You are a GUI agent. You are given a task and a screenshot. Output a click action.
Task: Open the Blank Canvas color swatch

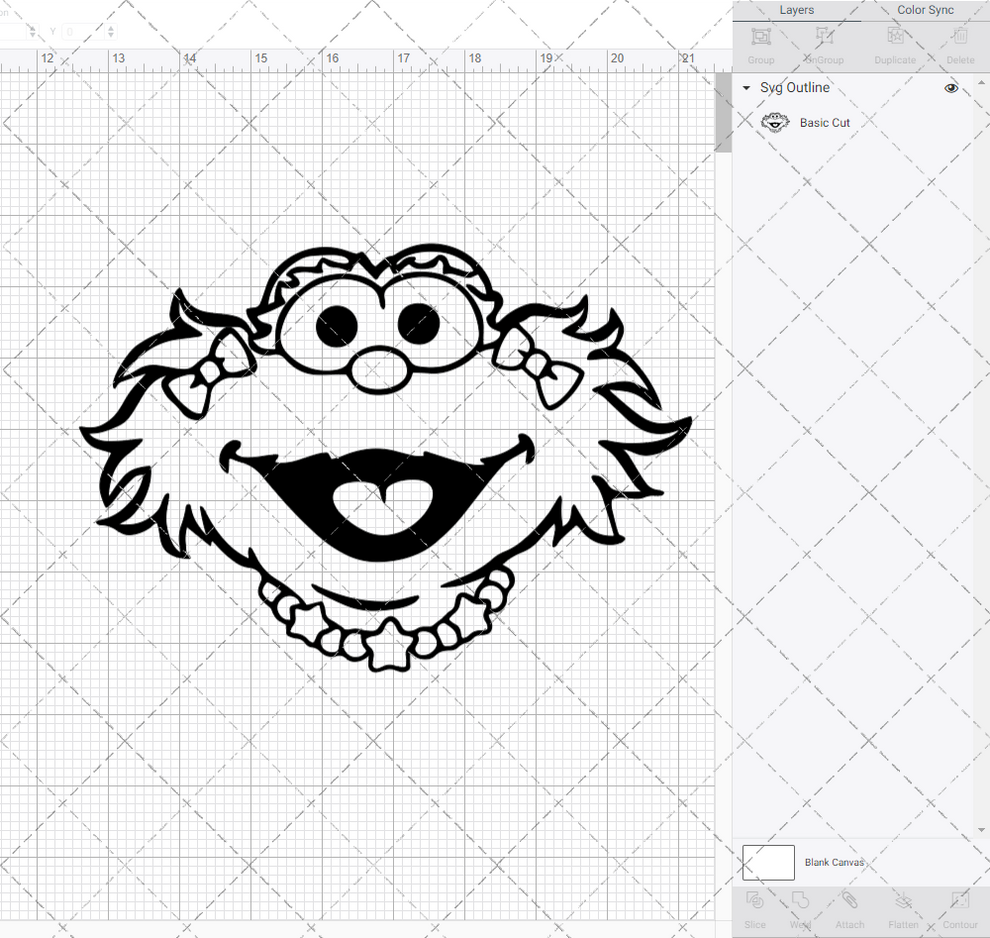pyautogui.click(x=768, y=862)
